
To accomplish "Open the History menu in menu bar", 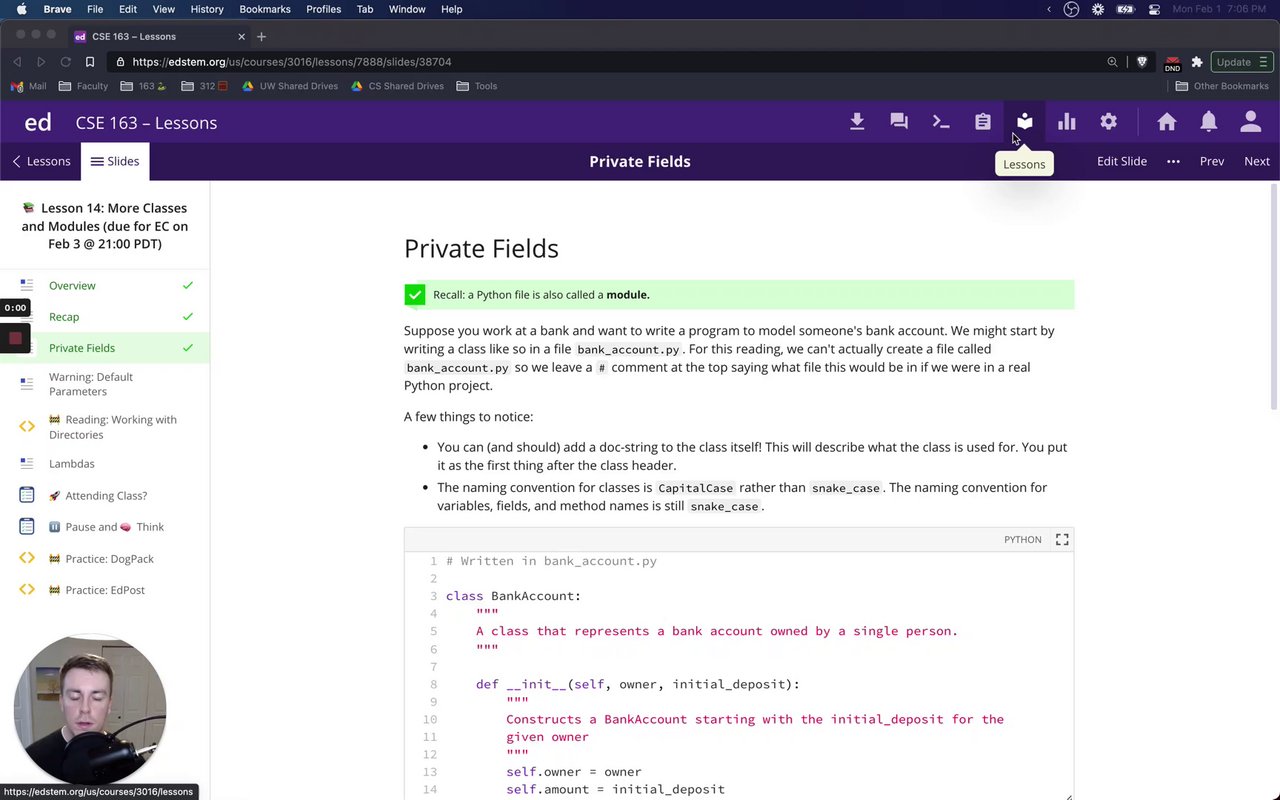I will coord(207,9).
